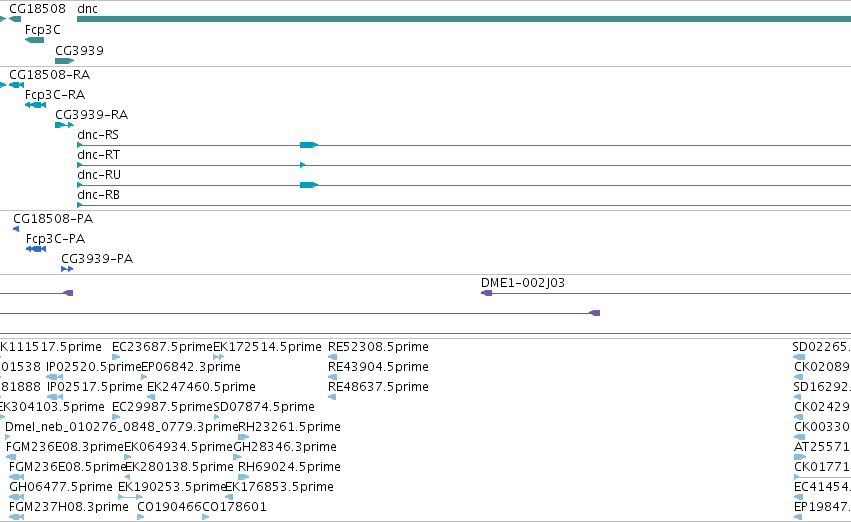Click the dnc-RU transcript label

[x=99, y=175]
